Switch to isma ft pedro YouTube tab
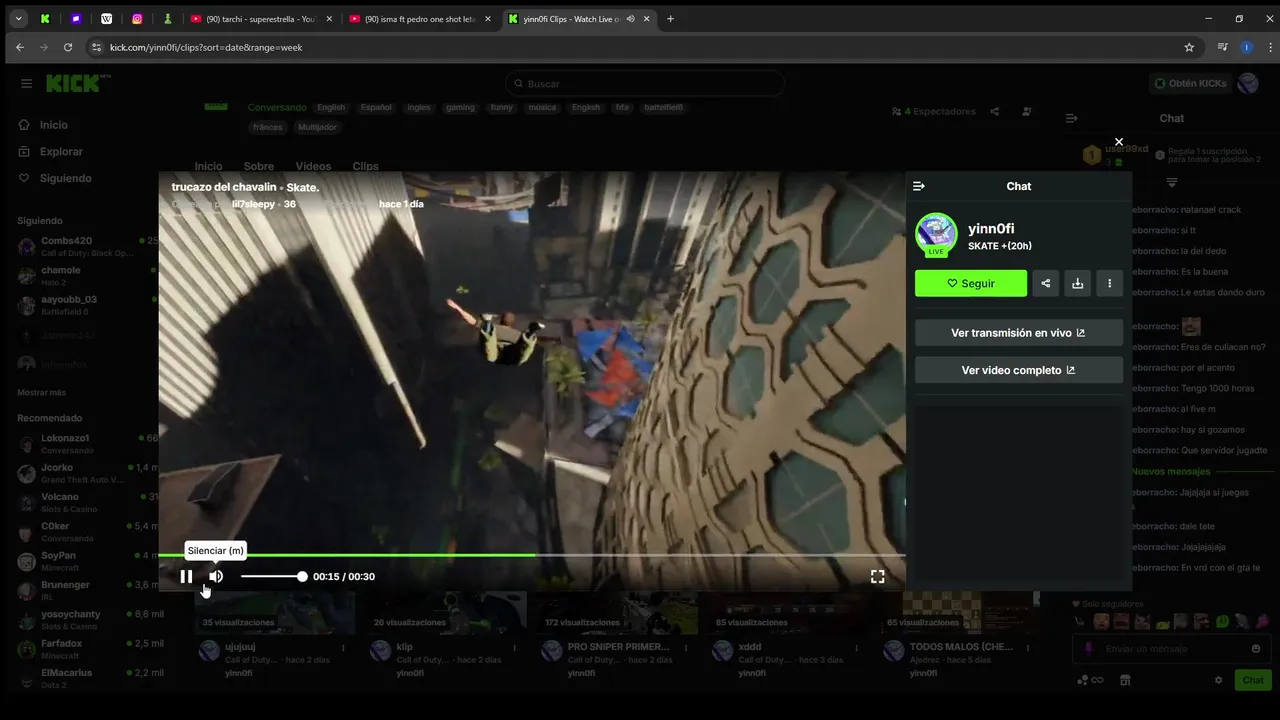This screenshot has width=1280, height=720. (420, 19)
